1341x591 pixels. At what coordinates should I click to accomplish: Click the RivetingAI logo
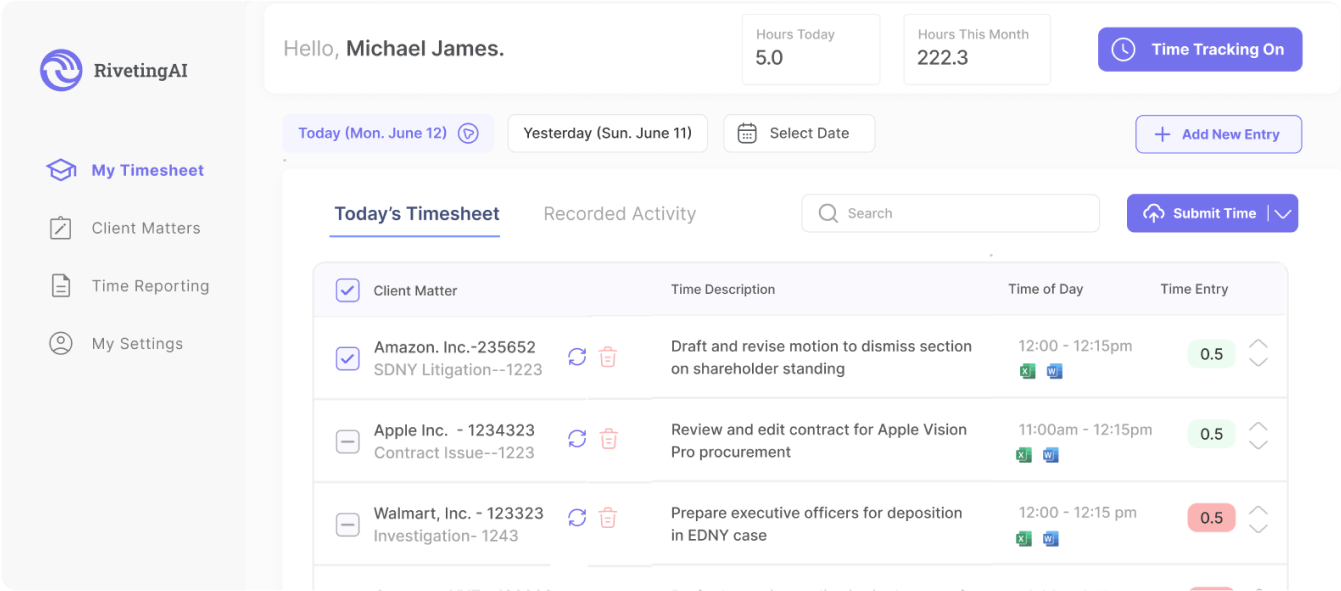coord(61,70)
